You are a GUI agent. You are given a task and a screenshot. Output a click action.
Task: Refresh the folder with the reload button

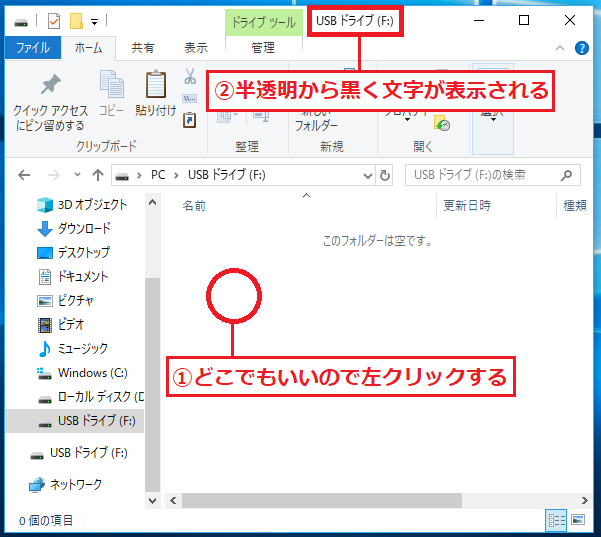click(x=384, y=176)
